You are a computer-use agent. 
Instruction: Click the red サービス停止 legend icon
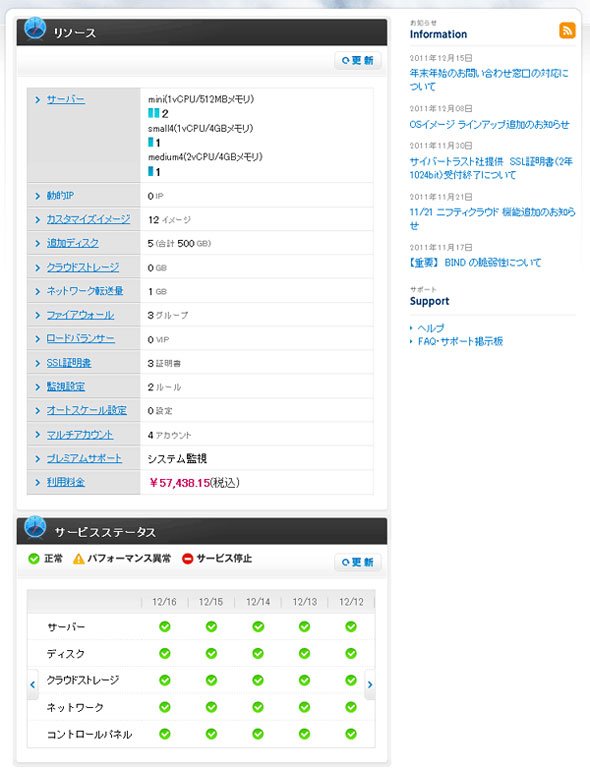click(187, 559)
